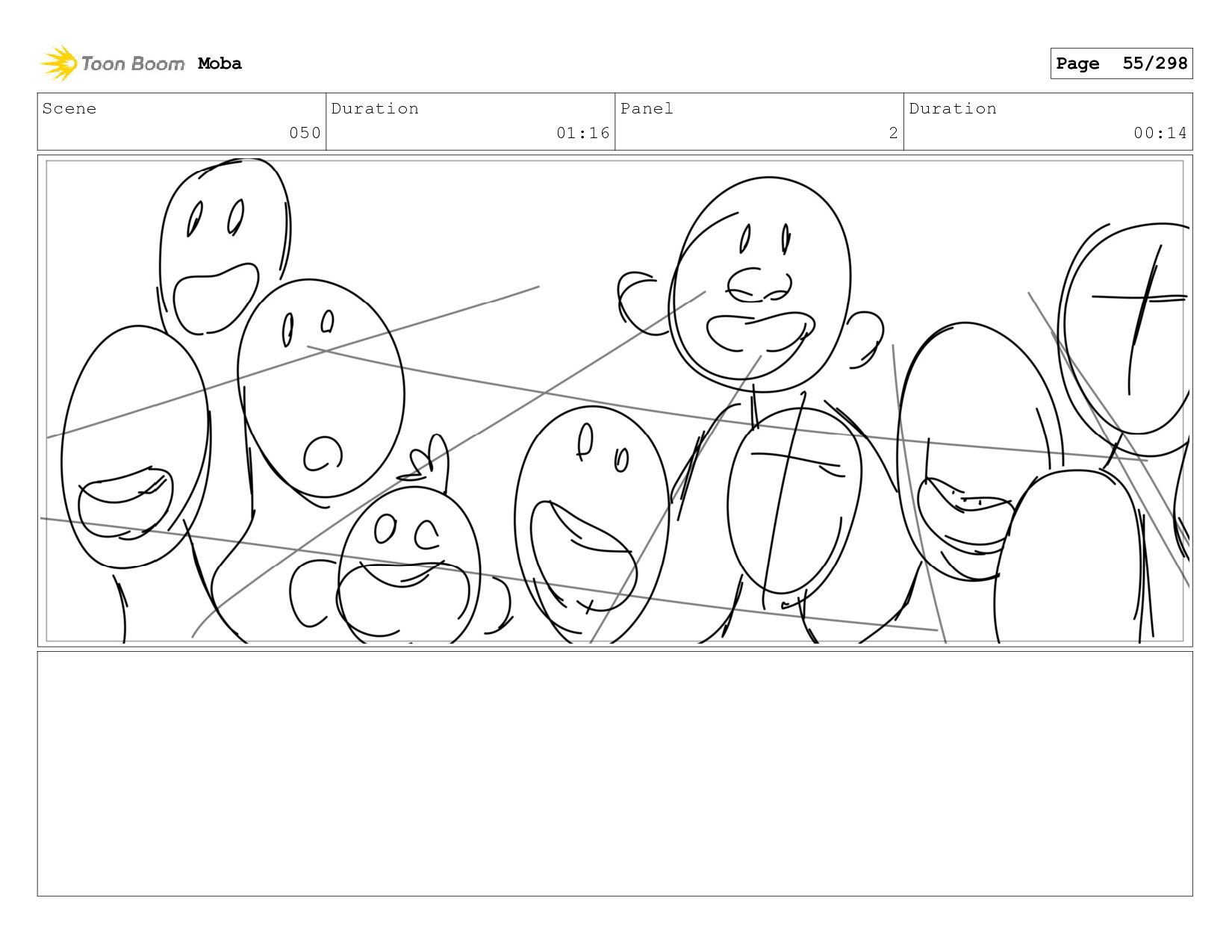Click the 050 scene number value

coord(305,133)
